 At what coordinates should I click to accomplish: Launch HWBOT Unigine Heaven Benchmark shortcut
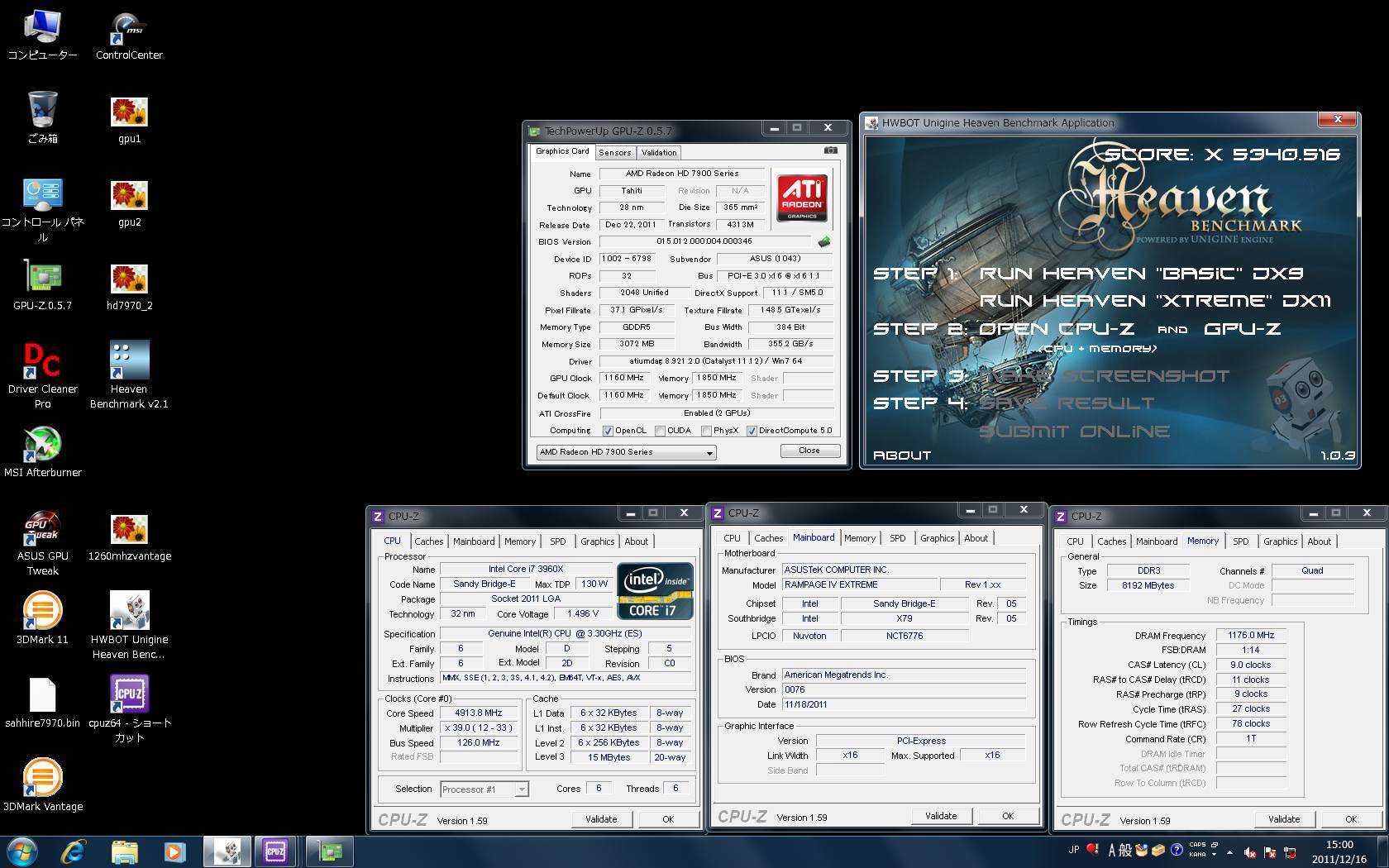coord(129,626)
